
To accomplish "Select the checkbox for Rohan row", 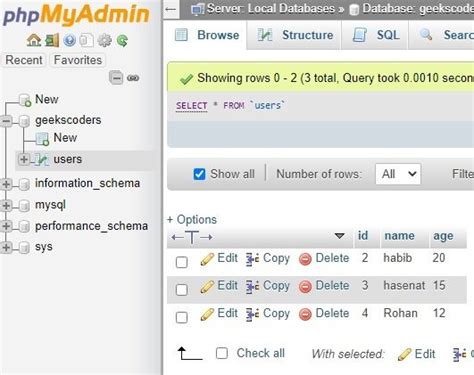I will [x=182, y=317].
